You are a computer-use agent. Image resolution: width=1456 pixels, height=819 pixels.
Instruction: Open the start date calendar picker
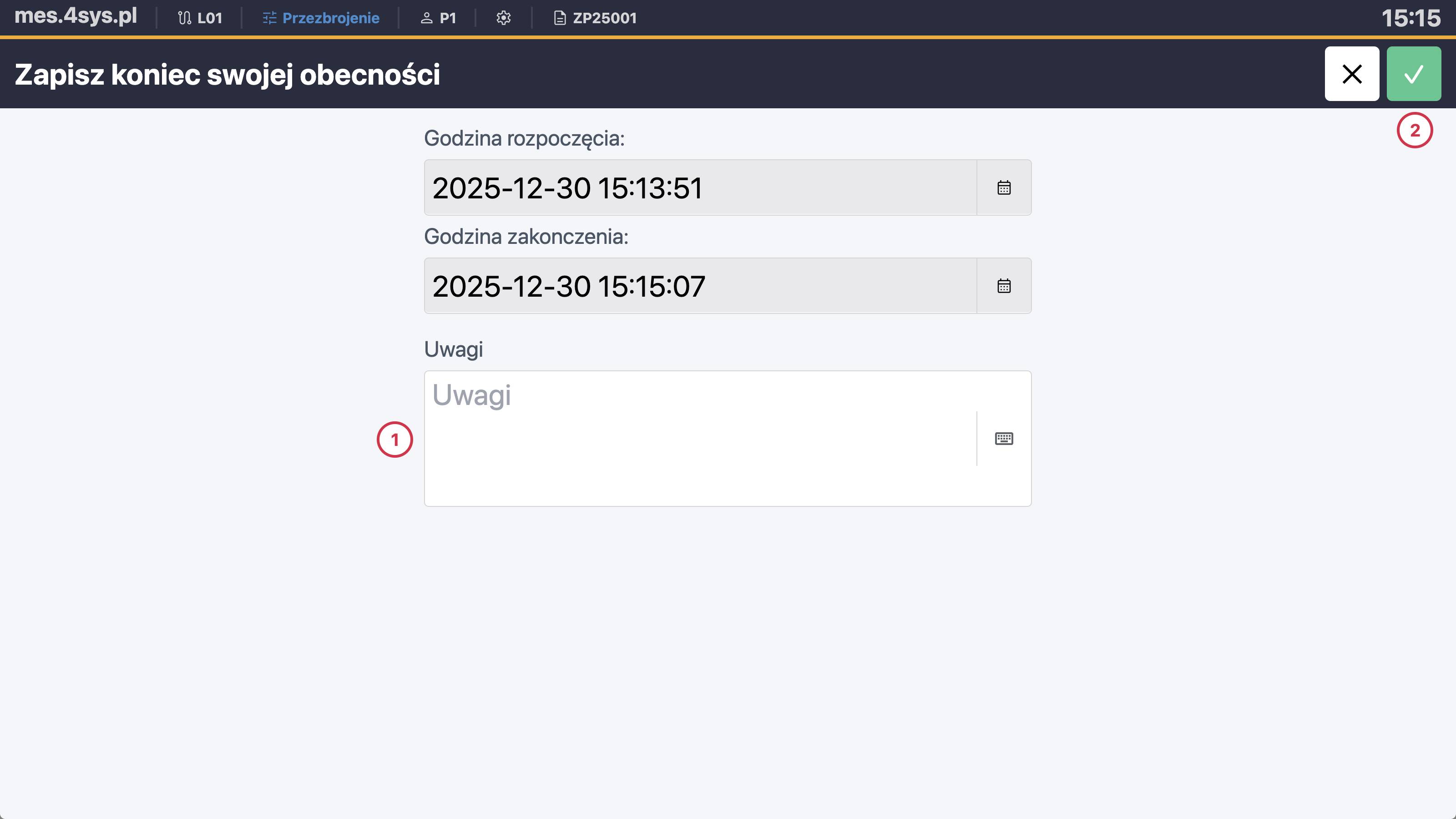[x=1003, y=187]
